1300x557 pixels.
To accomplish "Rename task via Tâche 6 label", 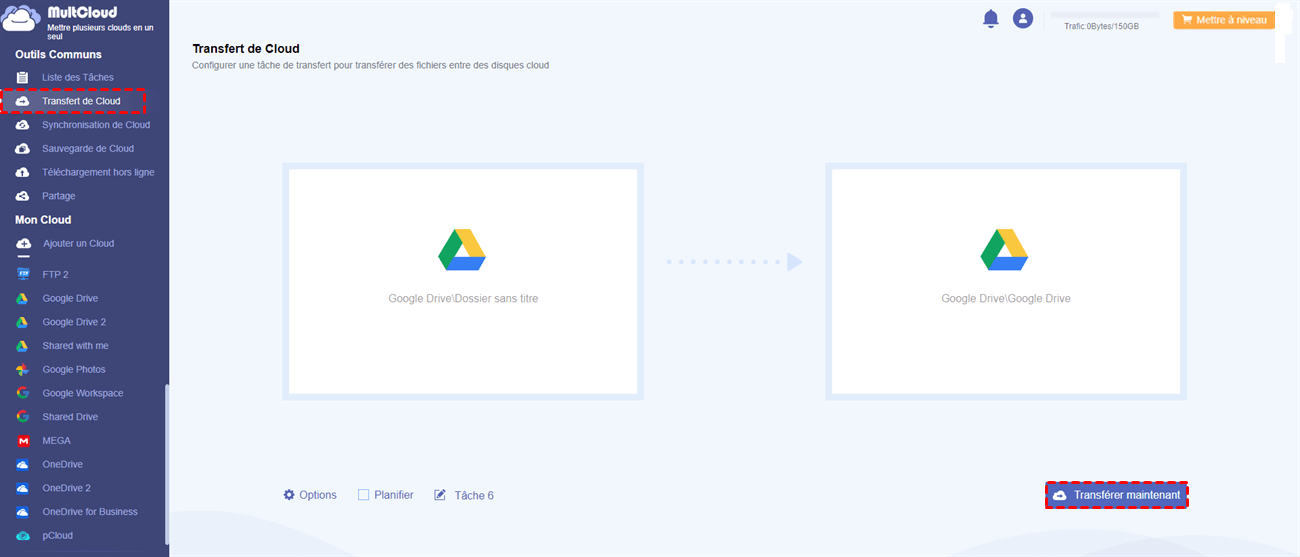I will point(474,495).
